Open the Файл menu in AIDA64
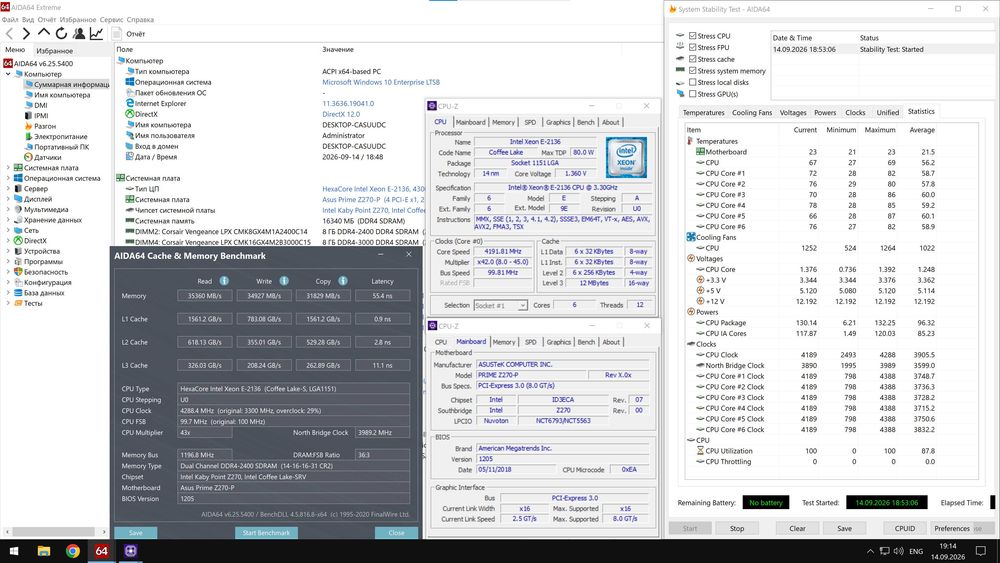Viewport: 1000px width, 563px height. [9, 20]
